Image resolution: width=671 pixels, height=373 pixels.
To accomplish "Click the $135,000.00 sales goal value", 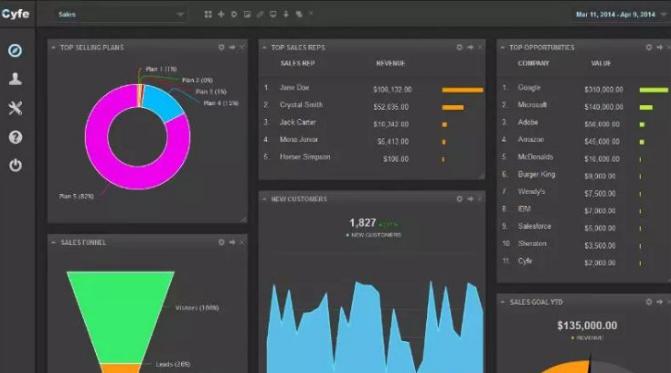I will click(587, 326).
